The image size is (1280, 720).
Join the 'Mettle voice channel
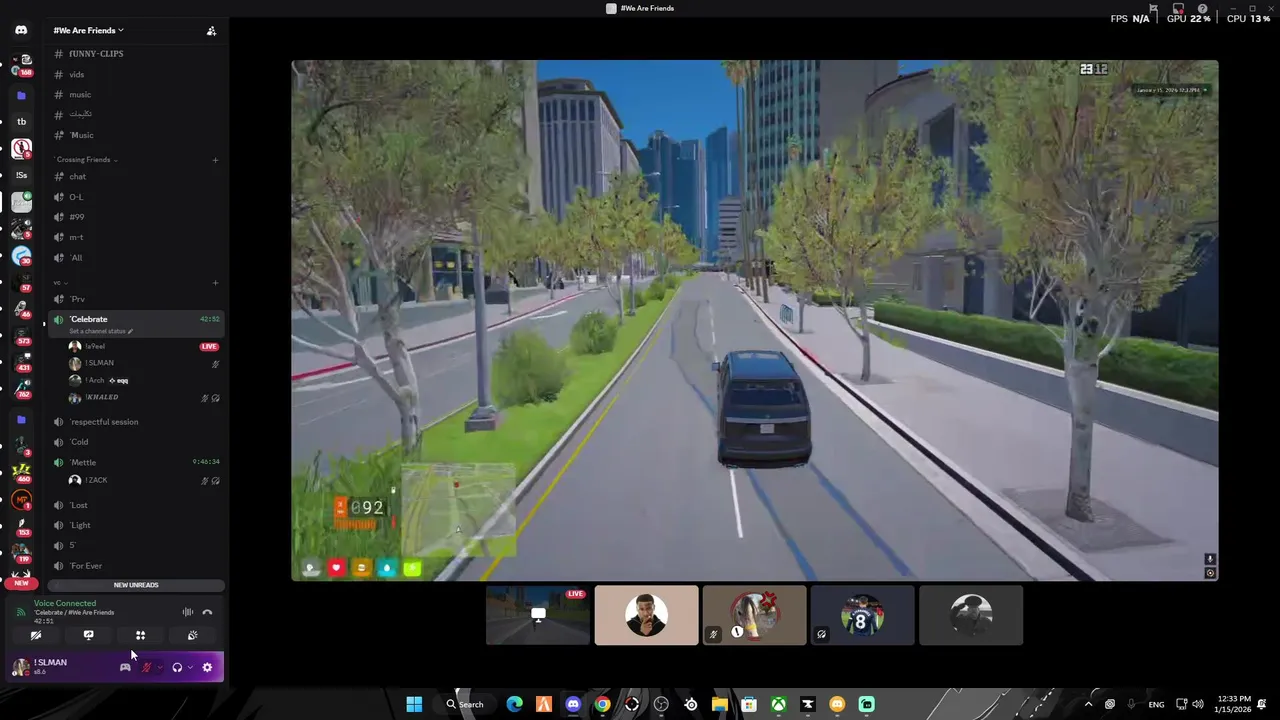[135, 462]
